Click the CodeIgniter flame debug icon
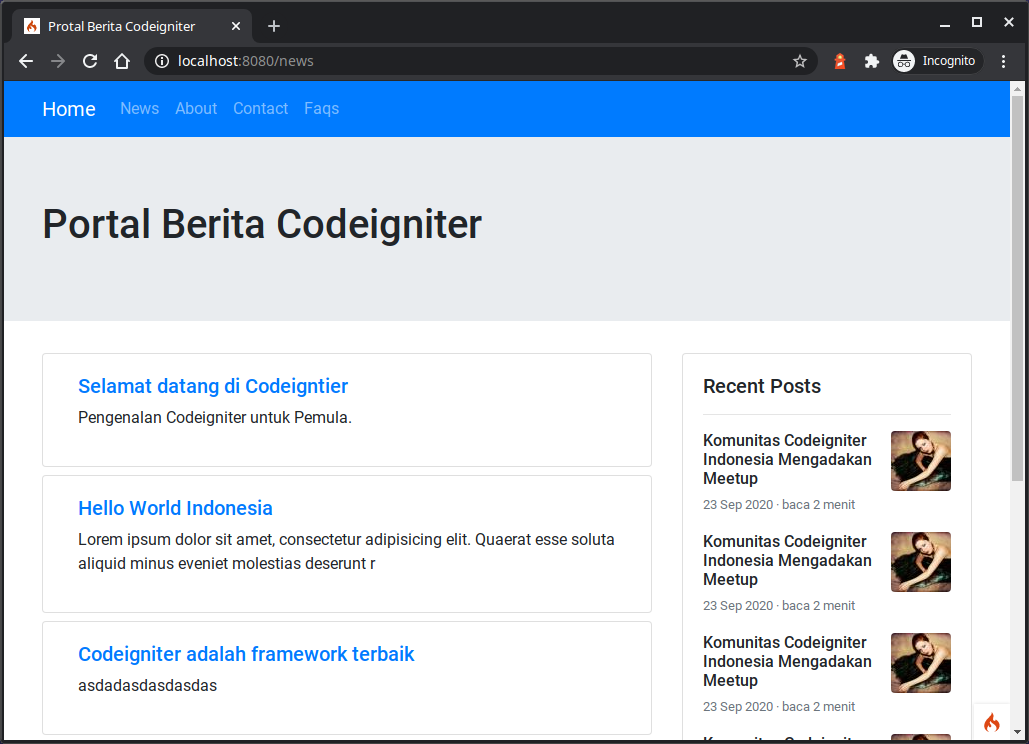This screenshot has width=1029, height=744. tap(991, 722)
